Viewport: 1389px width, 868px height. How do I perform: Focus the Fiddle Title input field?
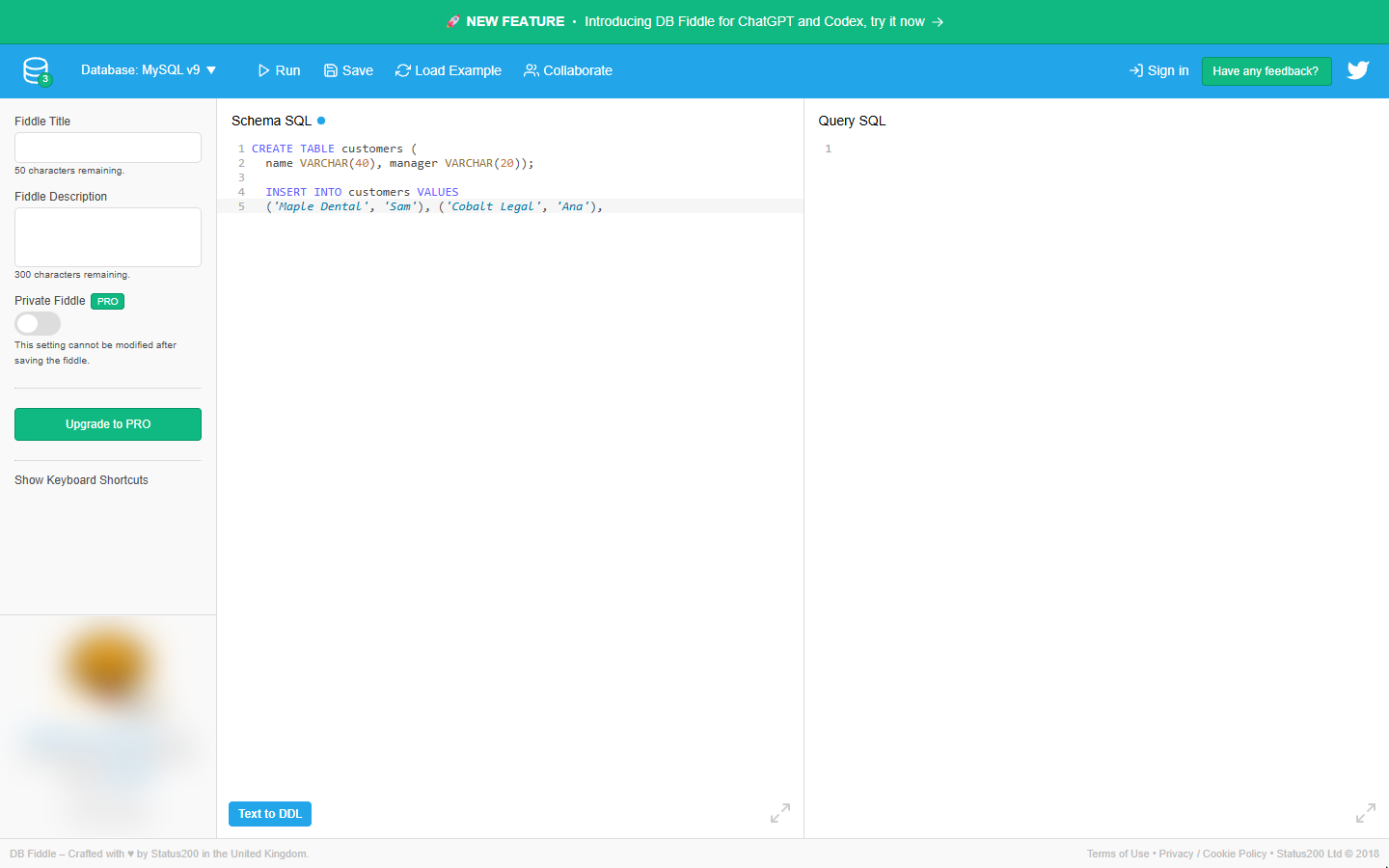tap(108, 148)
